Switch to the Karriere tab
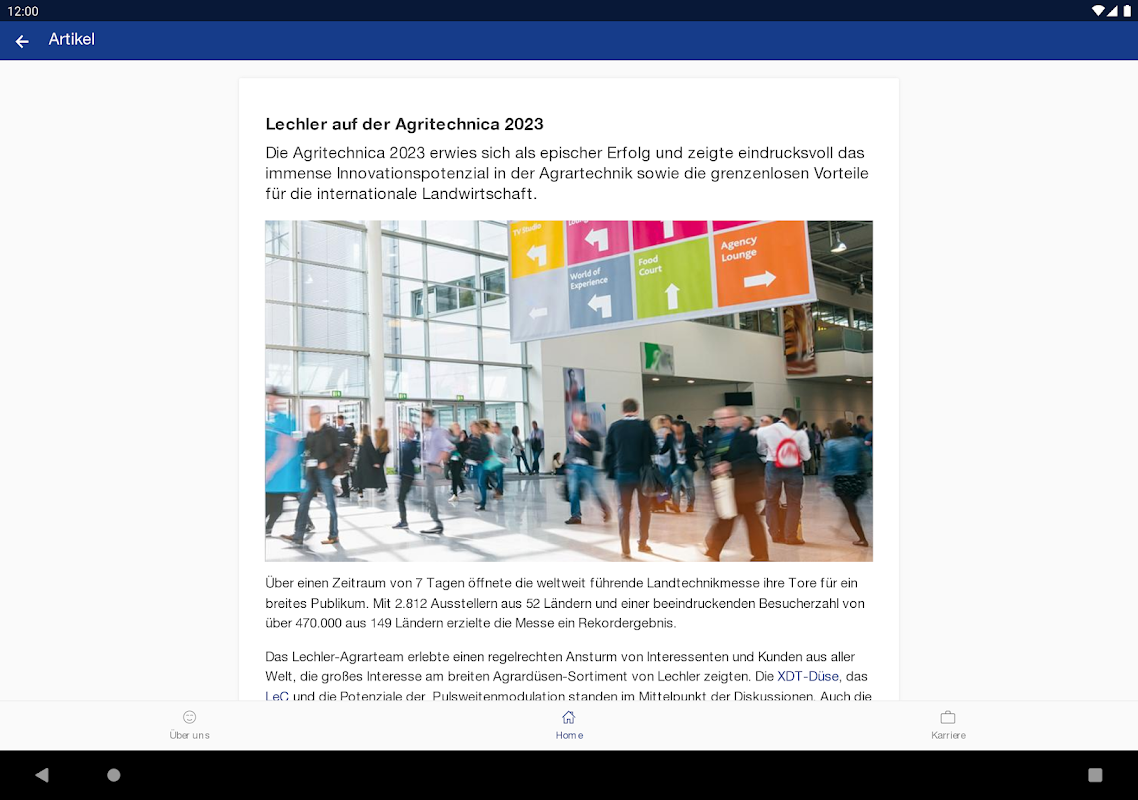Image resolution: width=1138 pixels, height=800 pixels. (948, 725)
